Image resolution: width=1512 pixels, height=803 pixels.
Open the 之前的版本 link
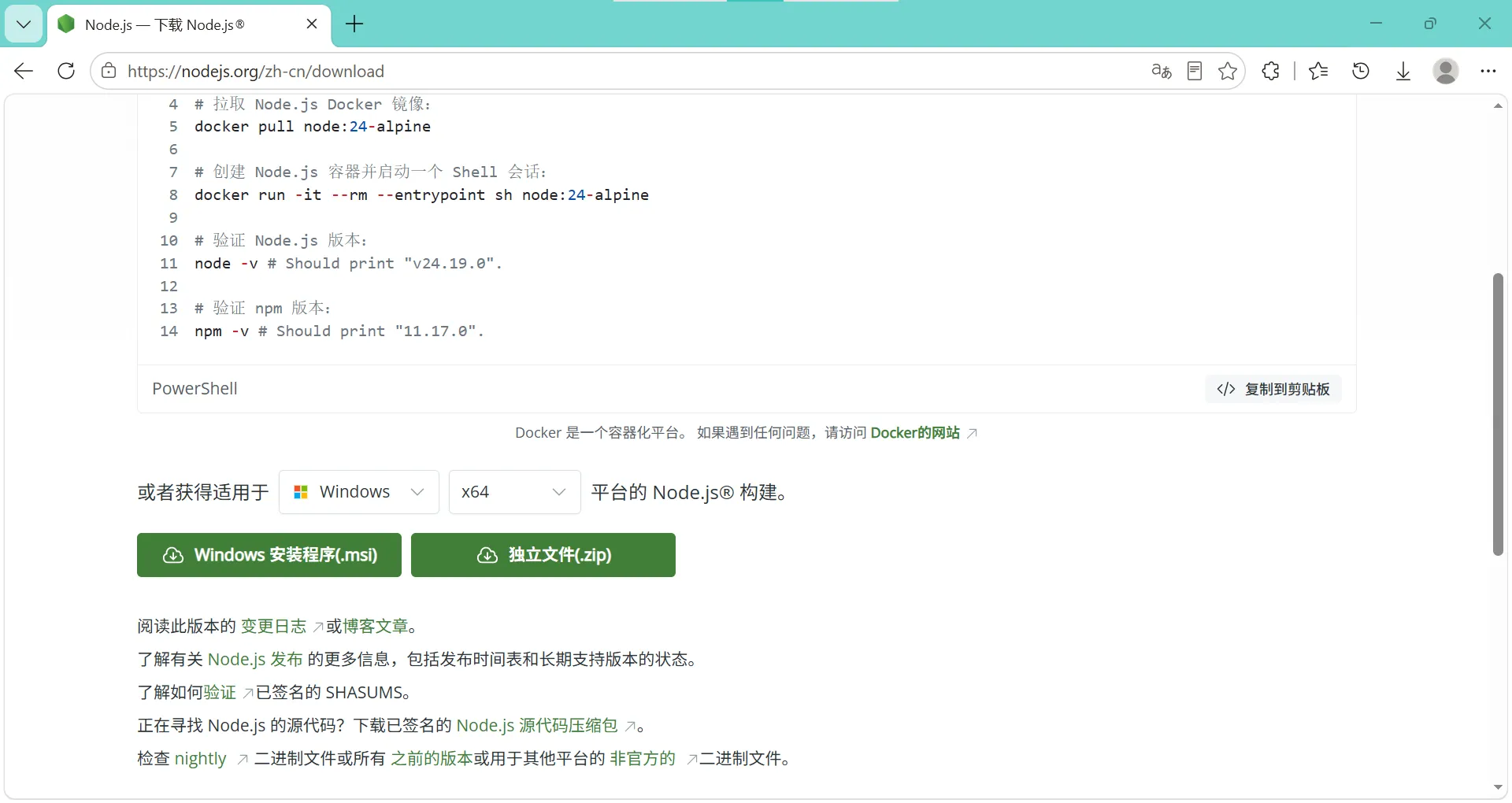(x=432, y=758)
